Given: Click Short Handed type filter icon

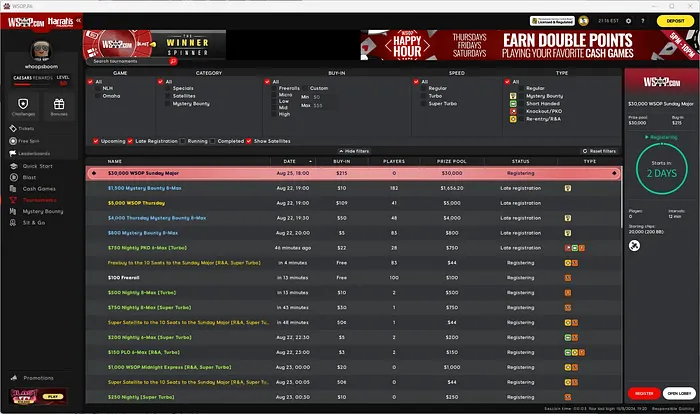Looking at the screenshot, I should (x=513, y=104).
